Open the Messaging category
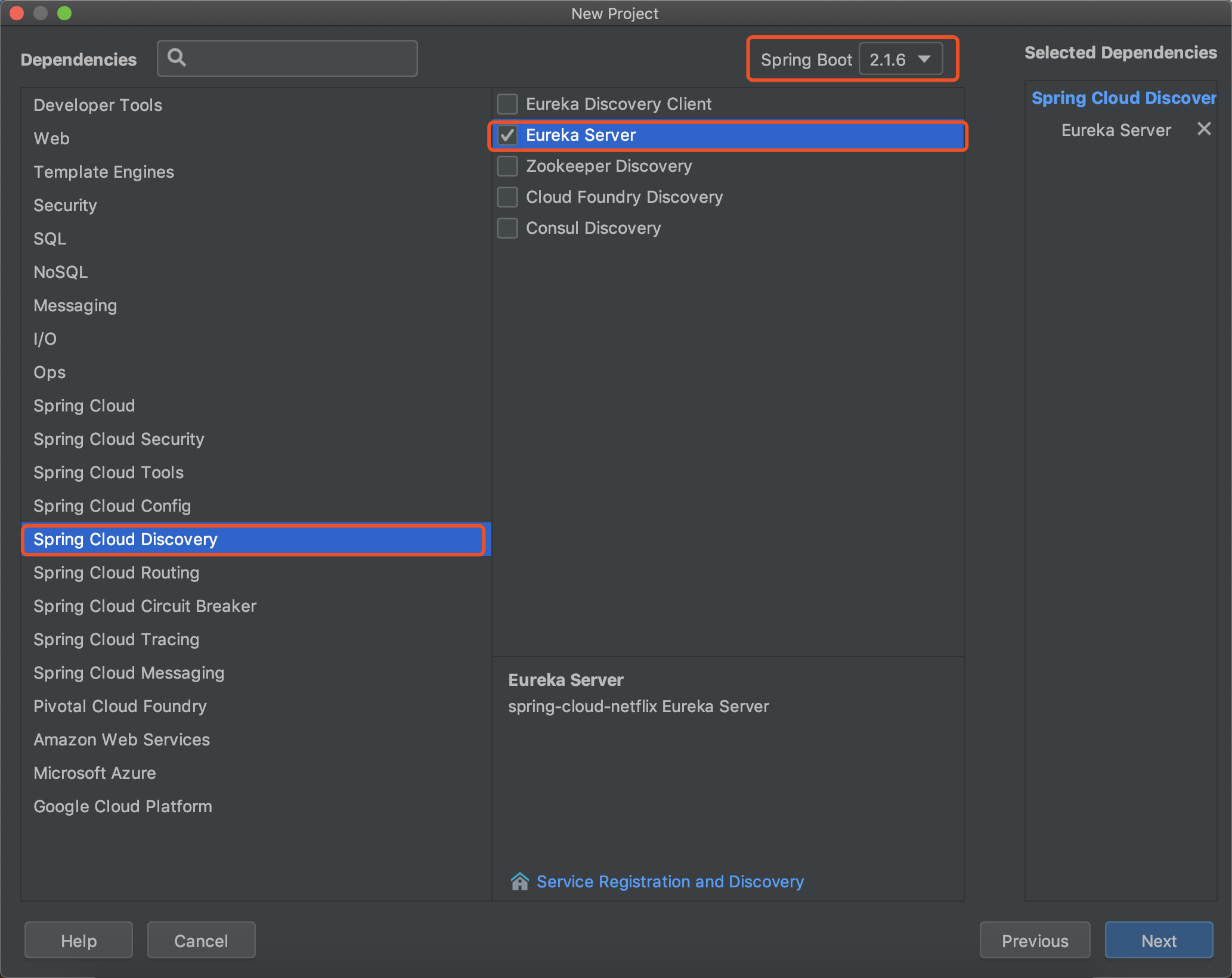 256,305
